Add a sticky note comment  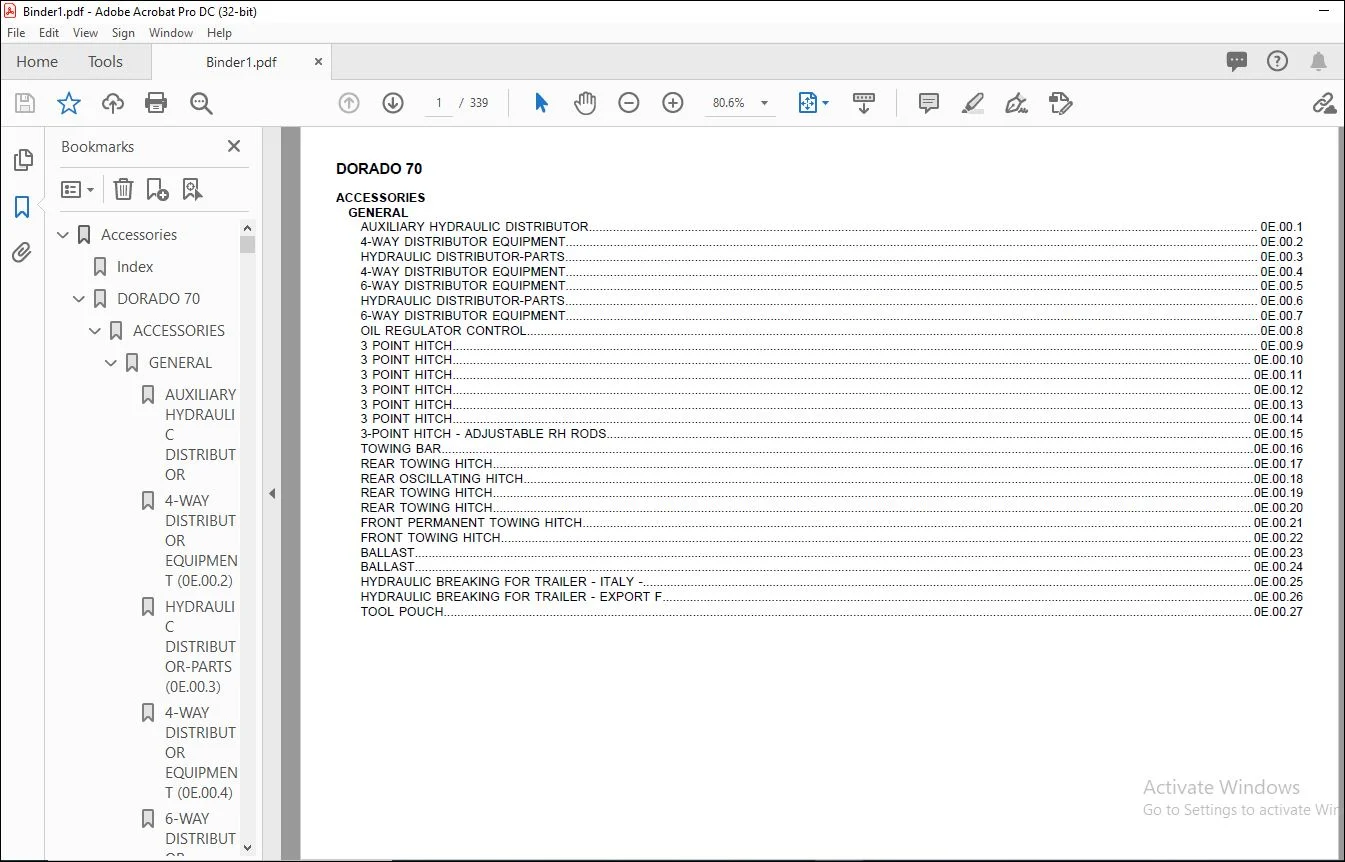[929, 103]
